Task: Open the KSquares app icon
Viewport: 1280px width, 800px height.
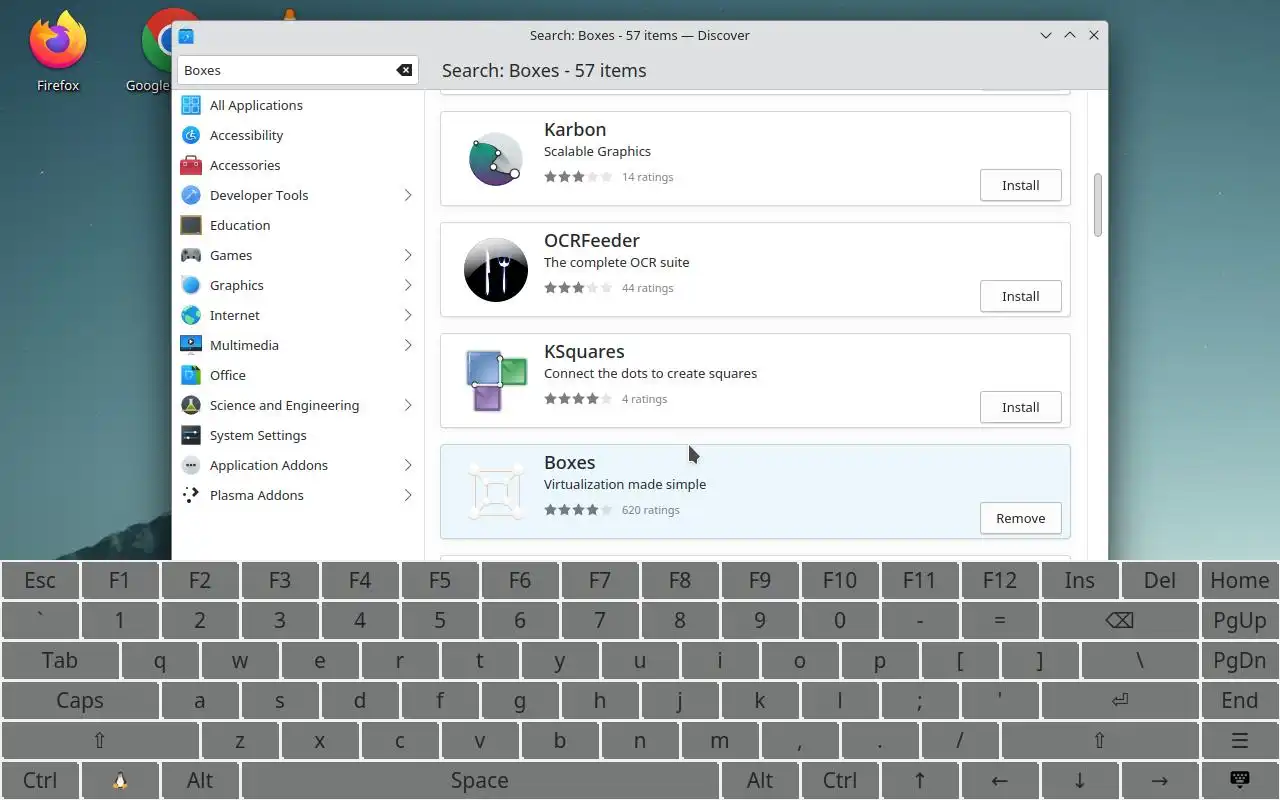Action: coord(496,381)
